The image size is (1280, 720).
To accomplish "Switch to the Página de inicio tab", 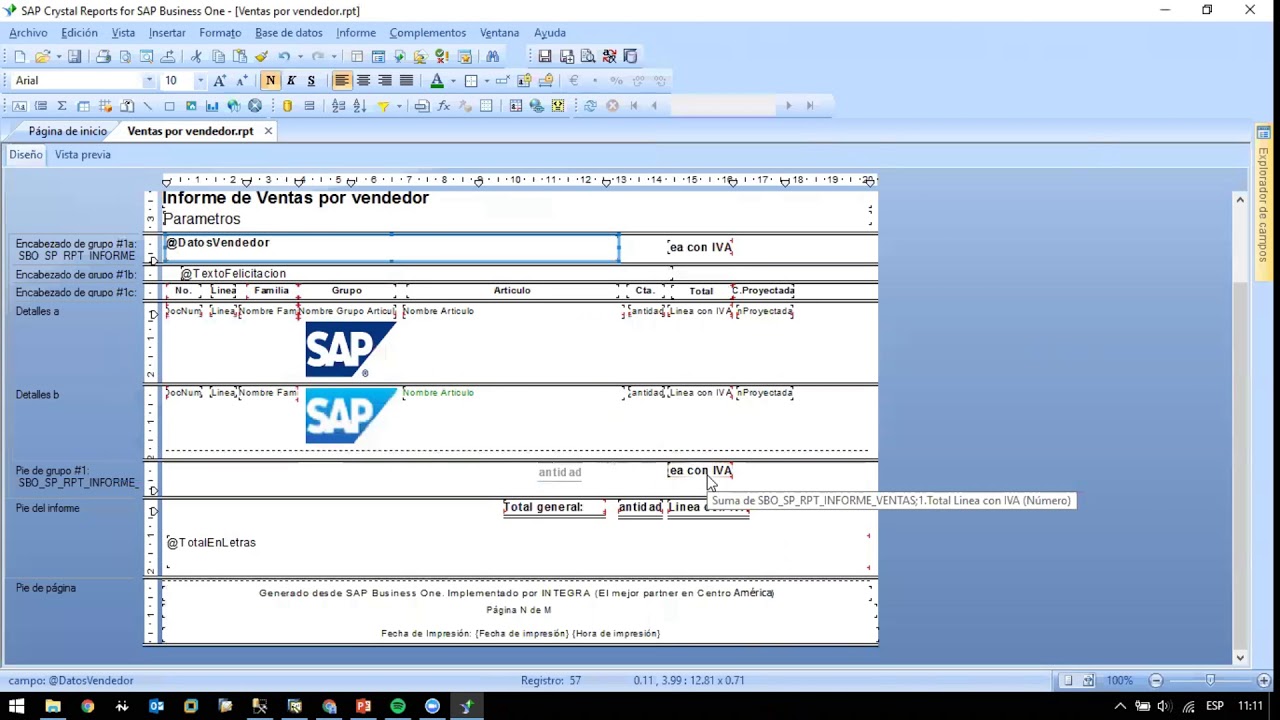I will coord(67,131).
